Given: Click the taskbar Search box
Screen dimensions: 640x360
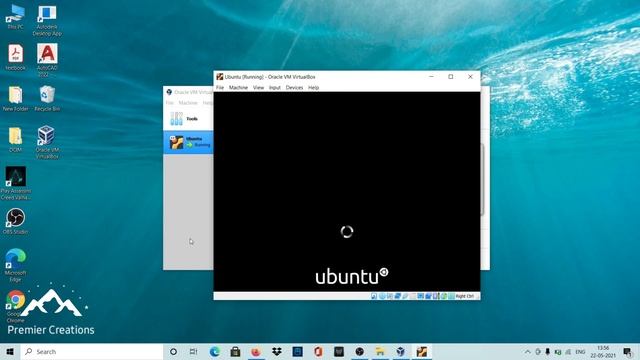Looking at the screenshot, I should click(x=92, y=351).
